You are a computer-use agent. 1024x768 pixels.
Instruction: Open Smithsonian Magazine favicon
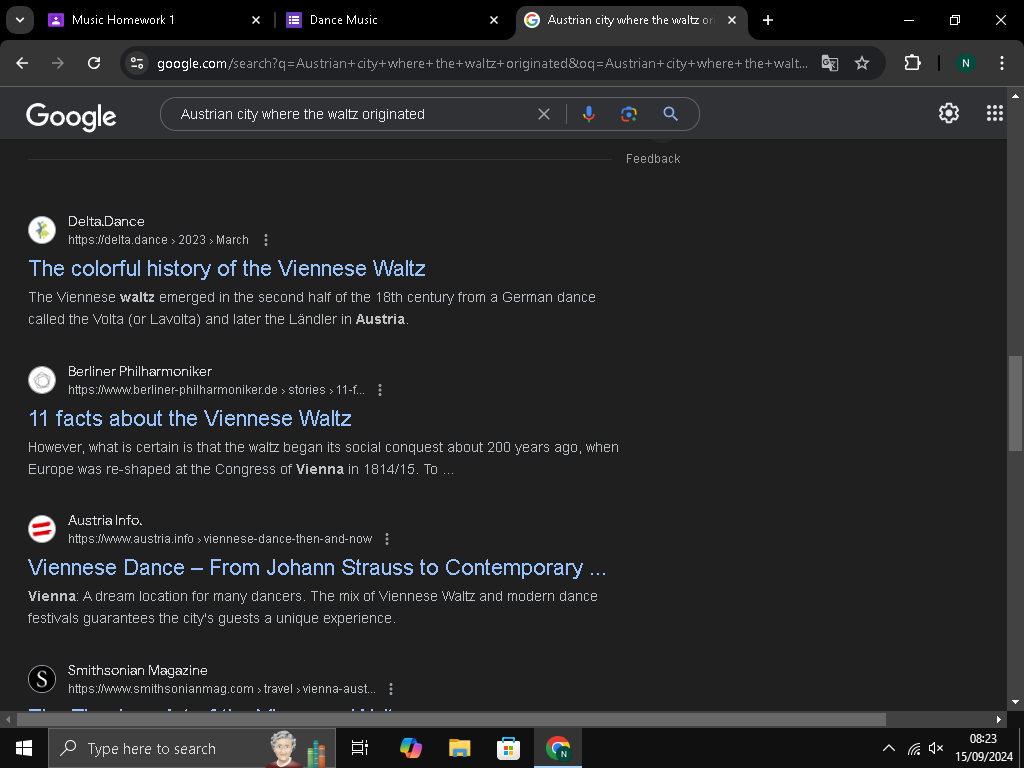tap(42, 679)
